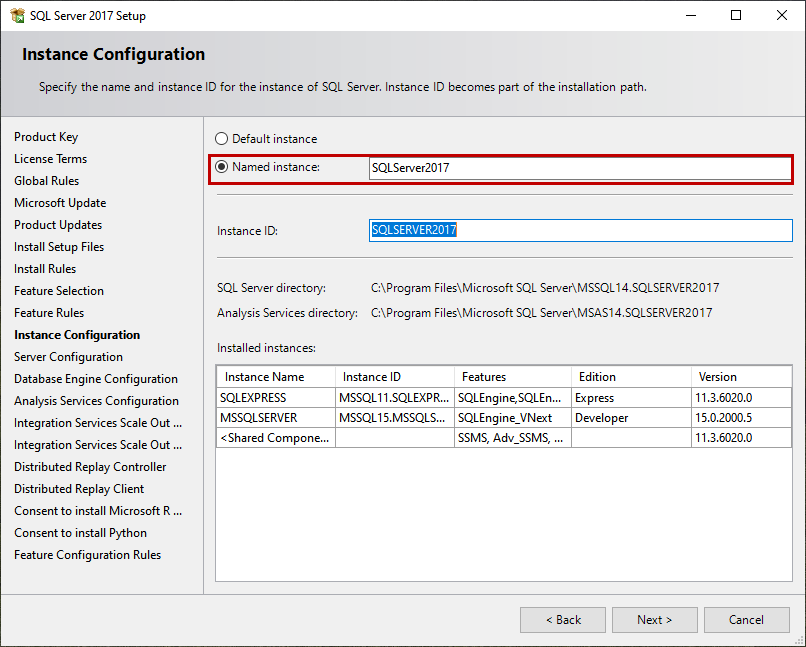
Task: Select the Shared Components row
Action: 274,438
